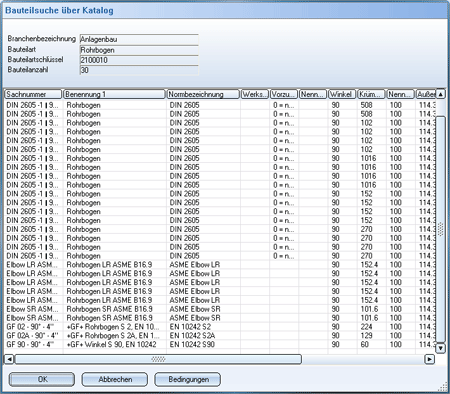
Task: Click the Bauteilartschlüssel field 2100010
Action: point(139,60)
